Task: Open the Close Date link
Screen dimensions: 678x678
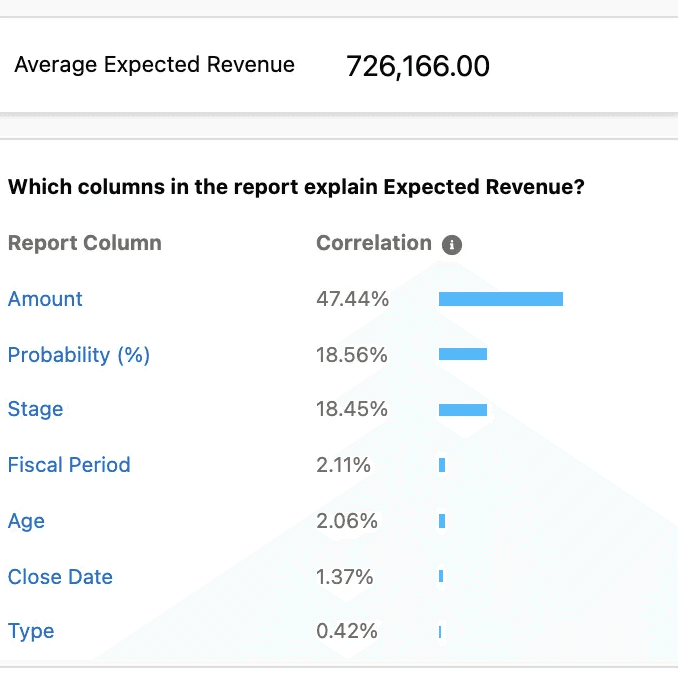Action: click(60, 577)
